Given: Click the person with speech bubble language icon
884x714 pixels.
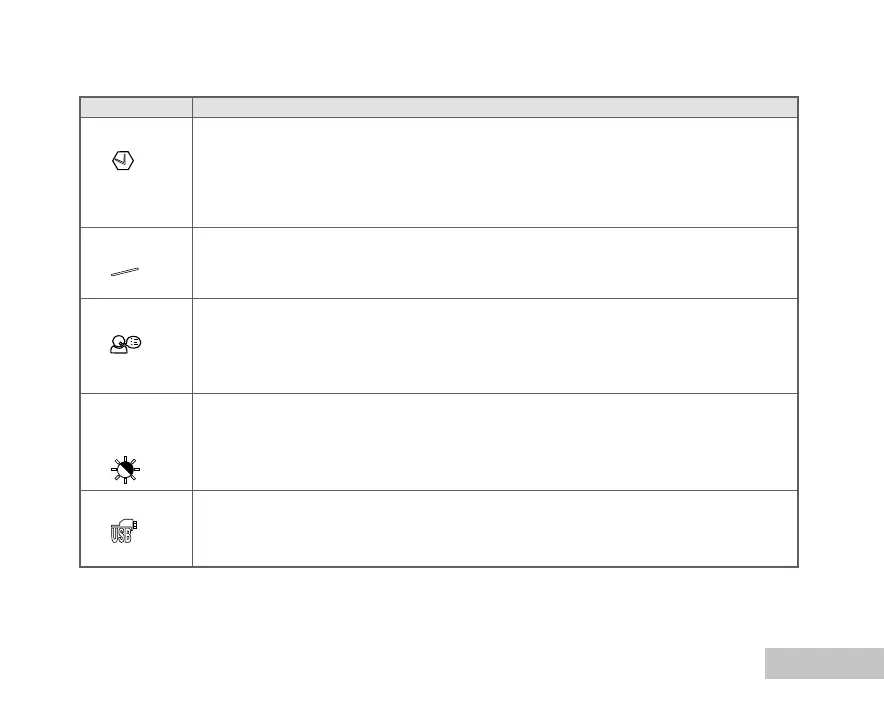Looking at the screenshot, I should [x=126, y=344].
